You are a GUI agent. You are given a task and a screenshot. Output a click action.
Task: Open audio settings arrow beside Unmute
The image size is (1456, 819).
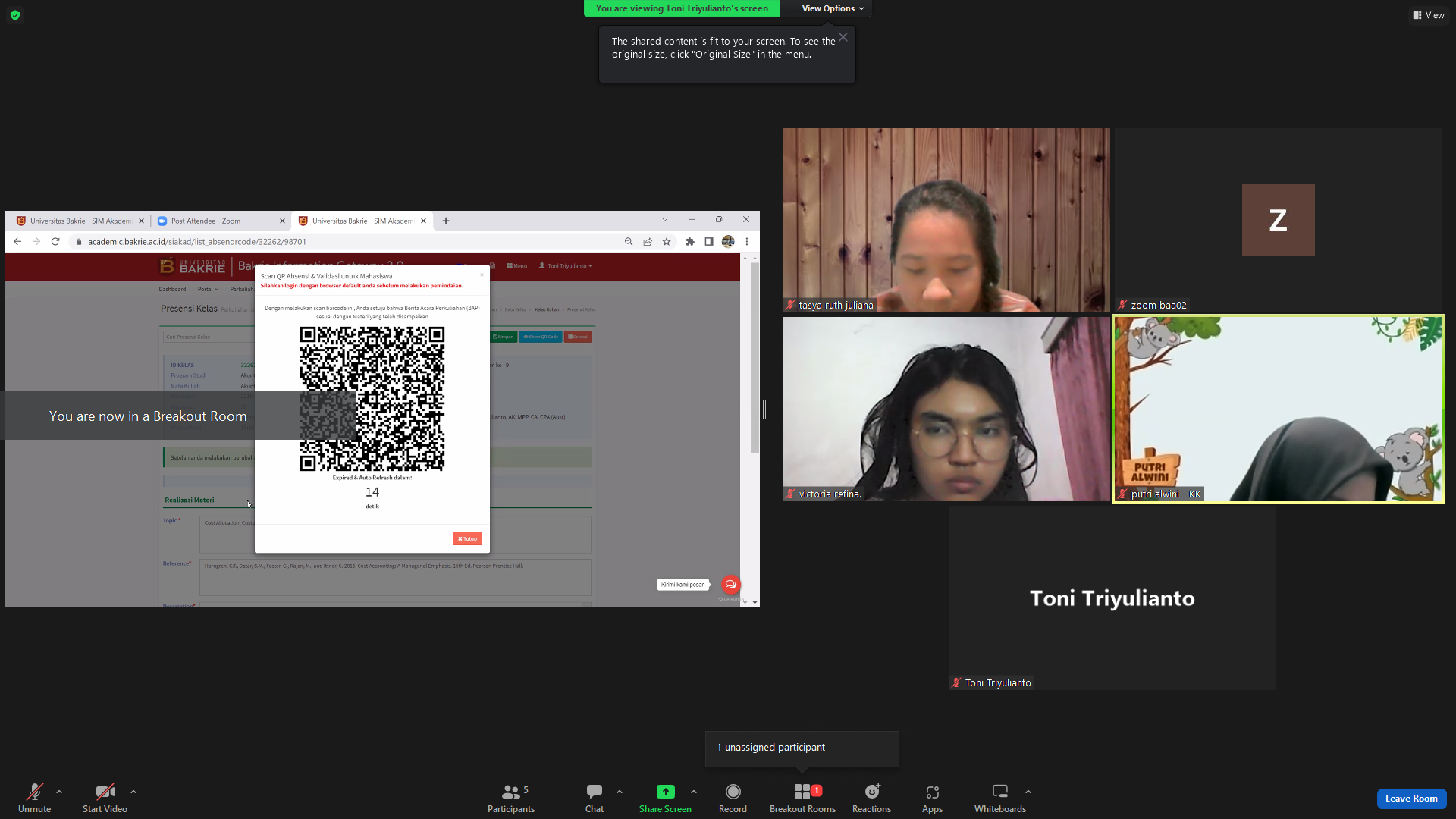[x=59, y=792]
